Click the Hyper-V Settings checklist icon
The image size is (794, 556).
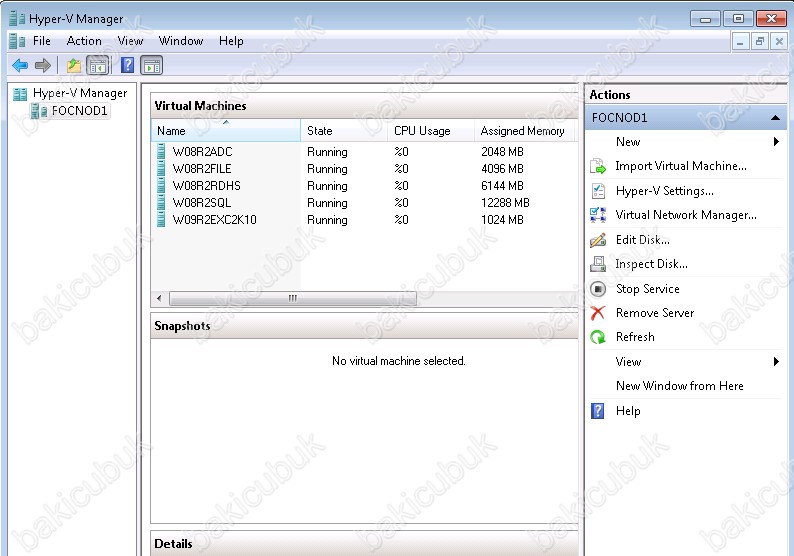[598, 190]
